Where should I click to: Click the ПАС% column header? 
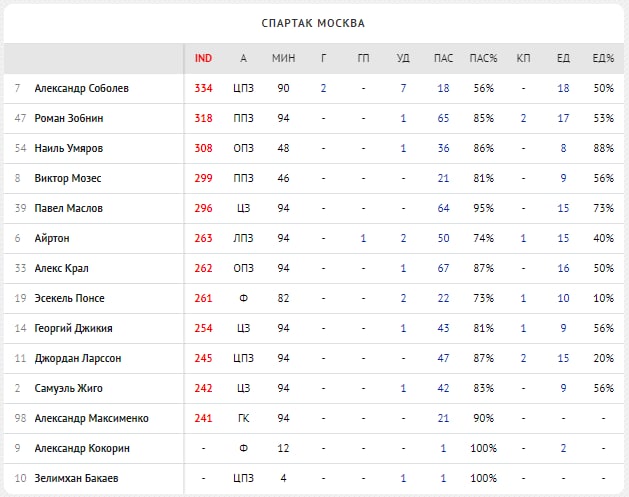(483, 58)
